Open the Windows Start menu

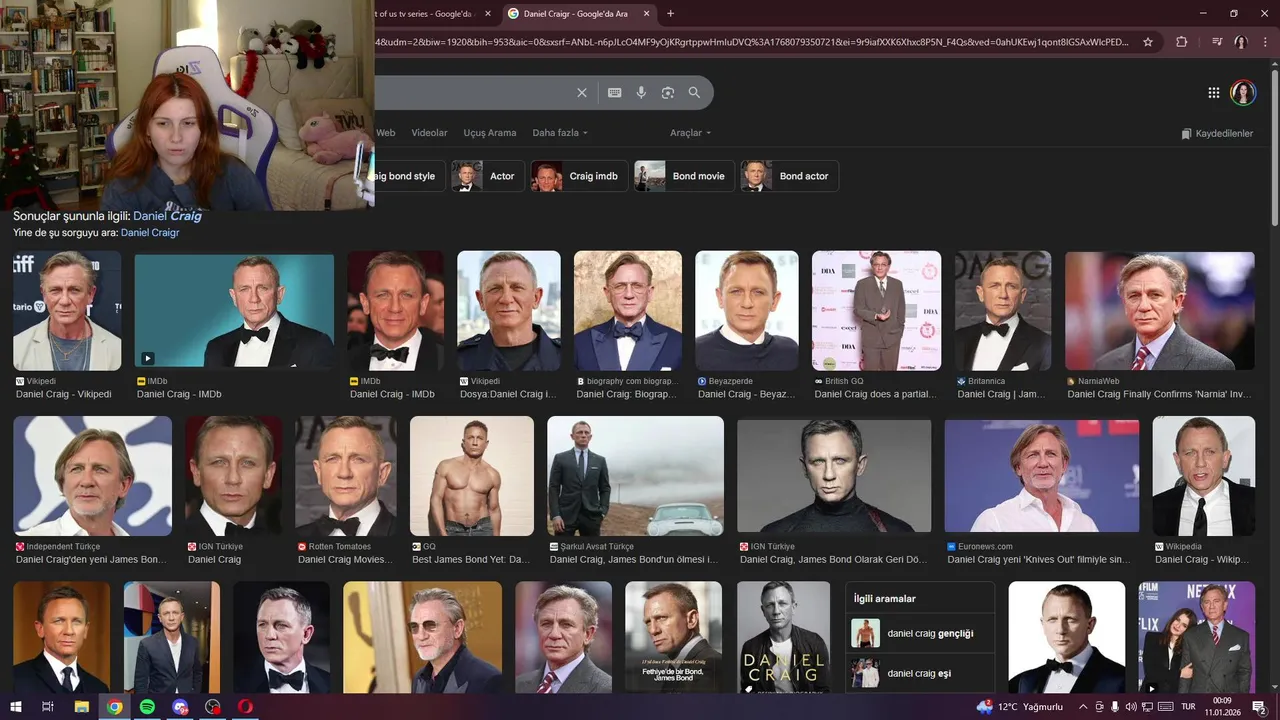coord(15,707)
